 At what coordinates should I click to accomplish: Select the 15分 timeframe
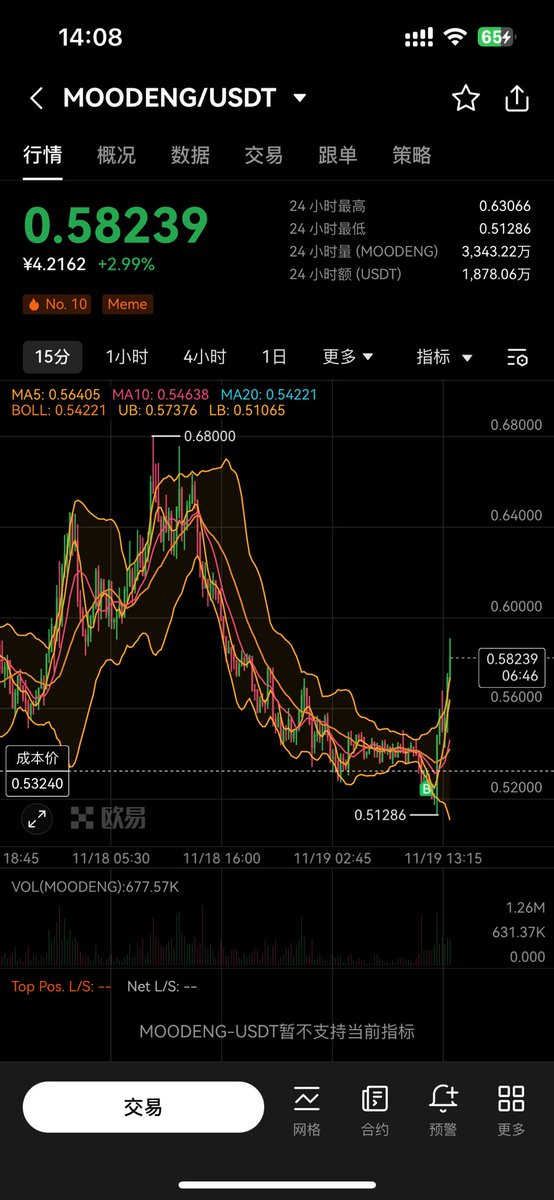(x=52, y=357)
